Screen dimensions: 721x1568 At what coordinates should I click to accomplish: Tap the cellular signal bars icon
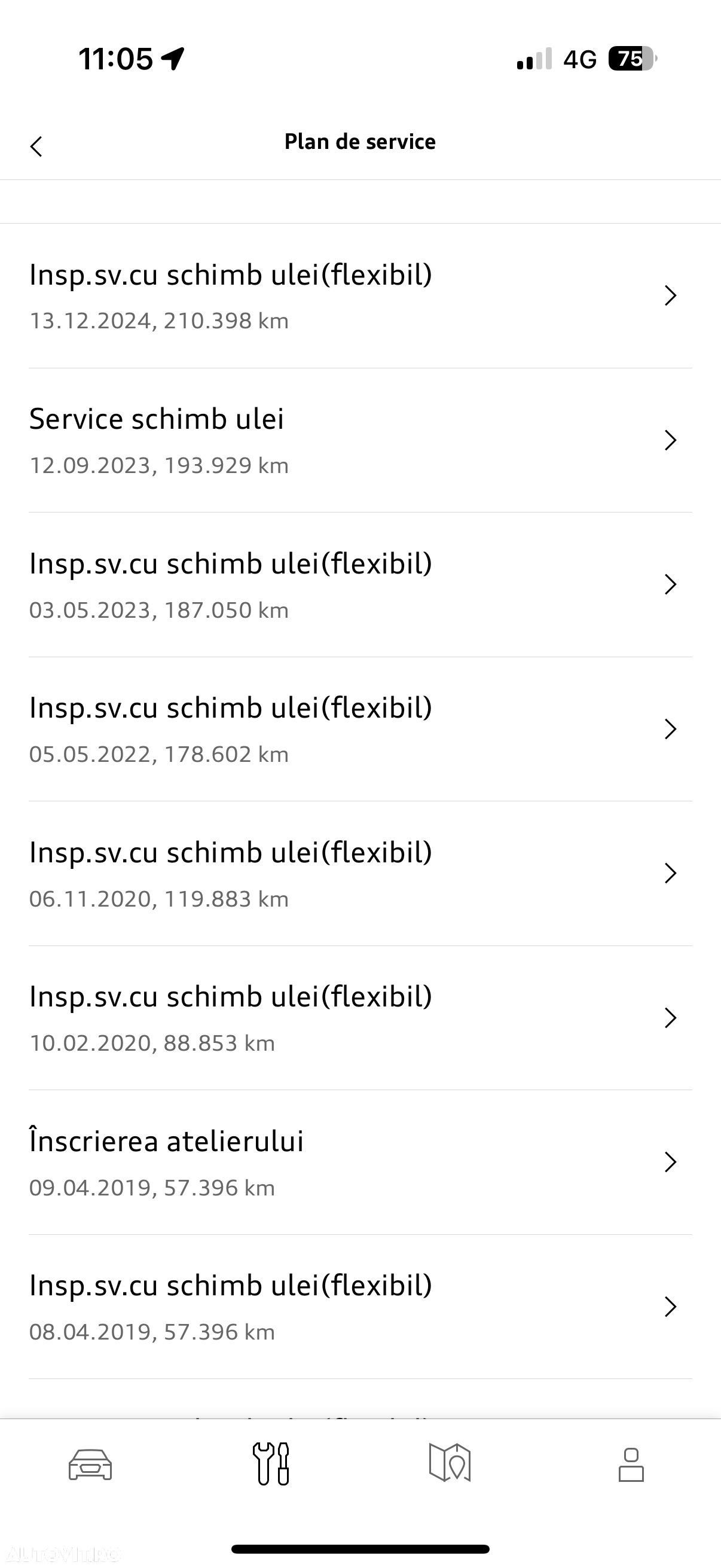(534, 59)
